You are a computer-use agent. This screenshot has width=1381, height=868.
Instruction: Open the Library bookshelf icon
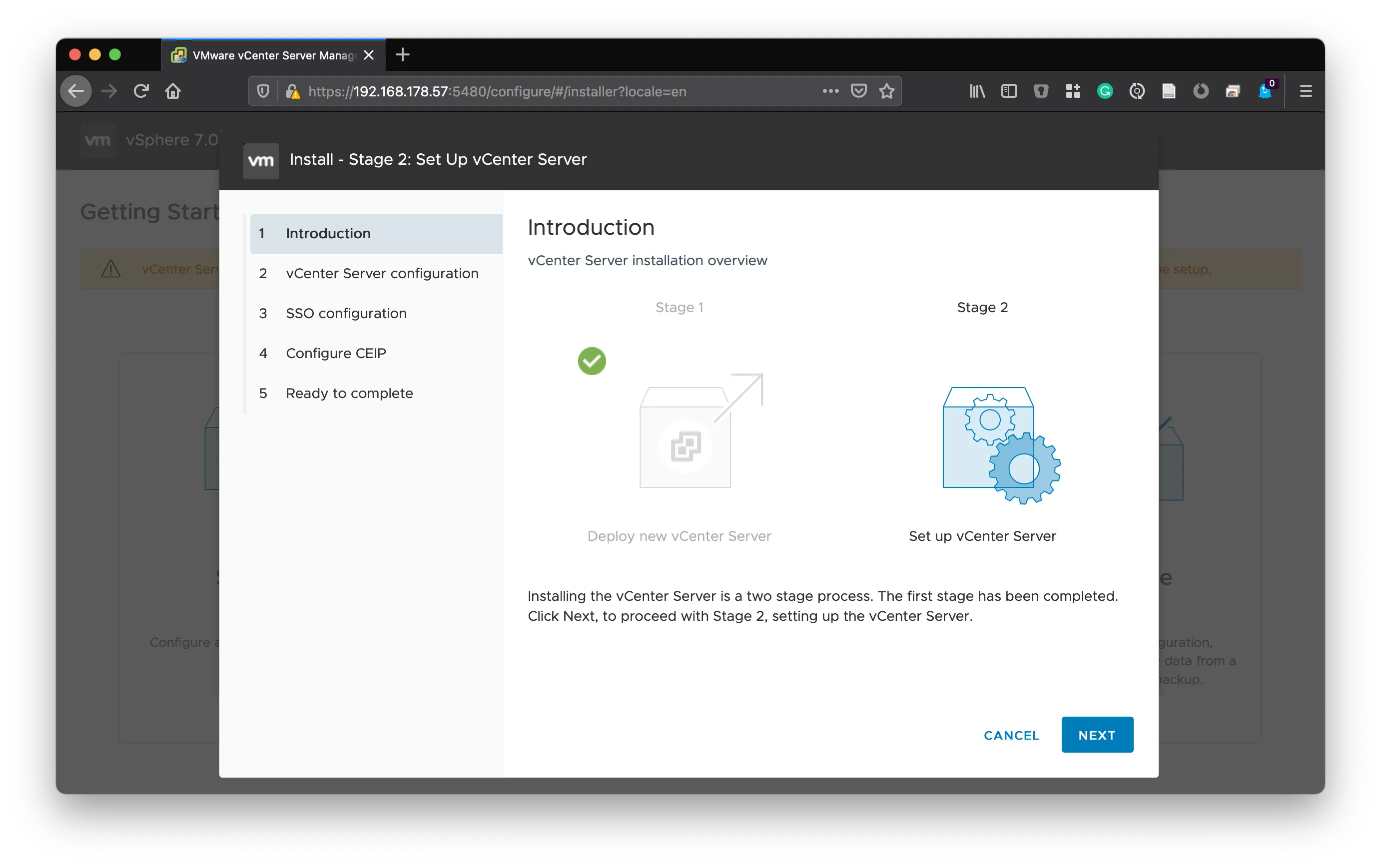977,91
